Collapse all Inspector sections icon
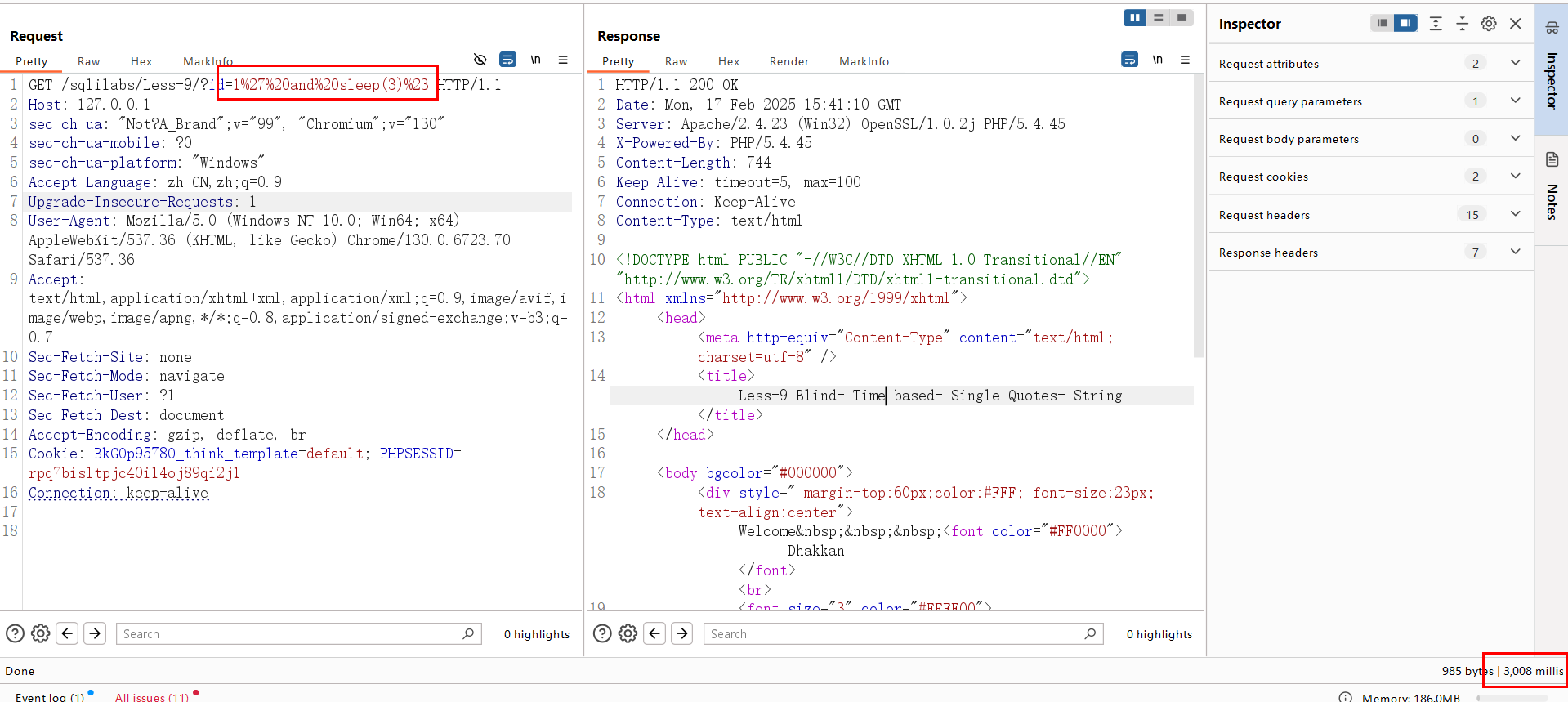 pyautogui.click(x=1463, y=24)
